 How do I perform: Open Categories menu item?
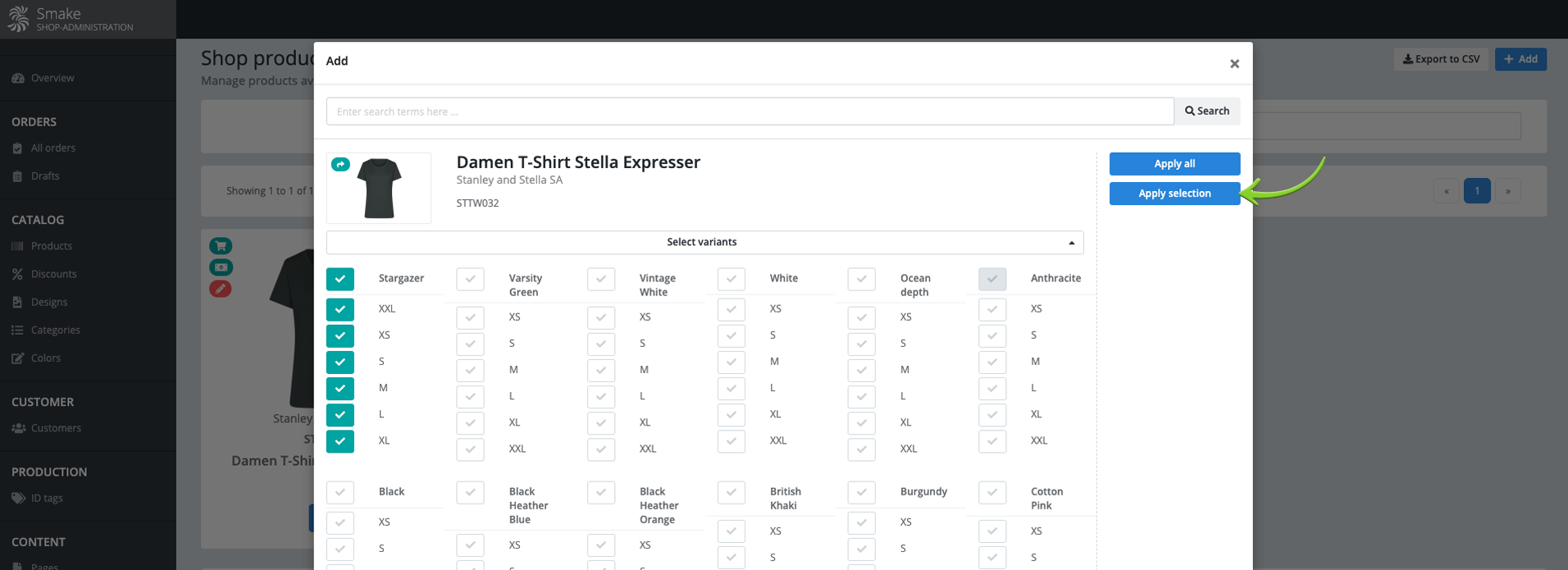(x=56, y=330)
